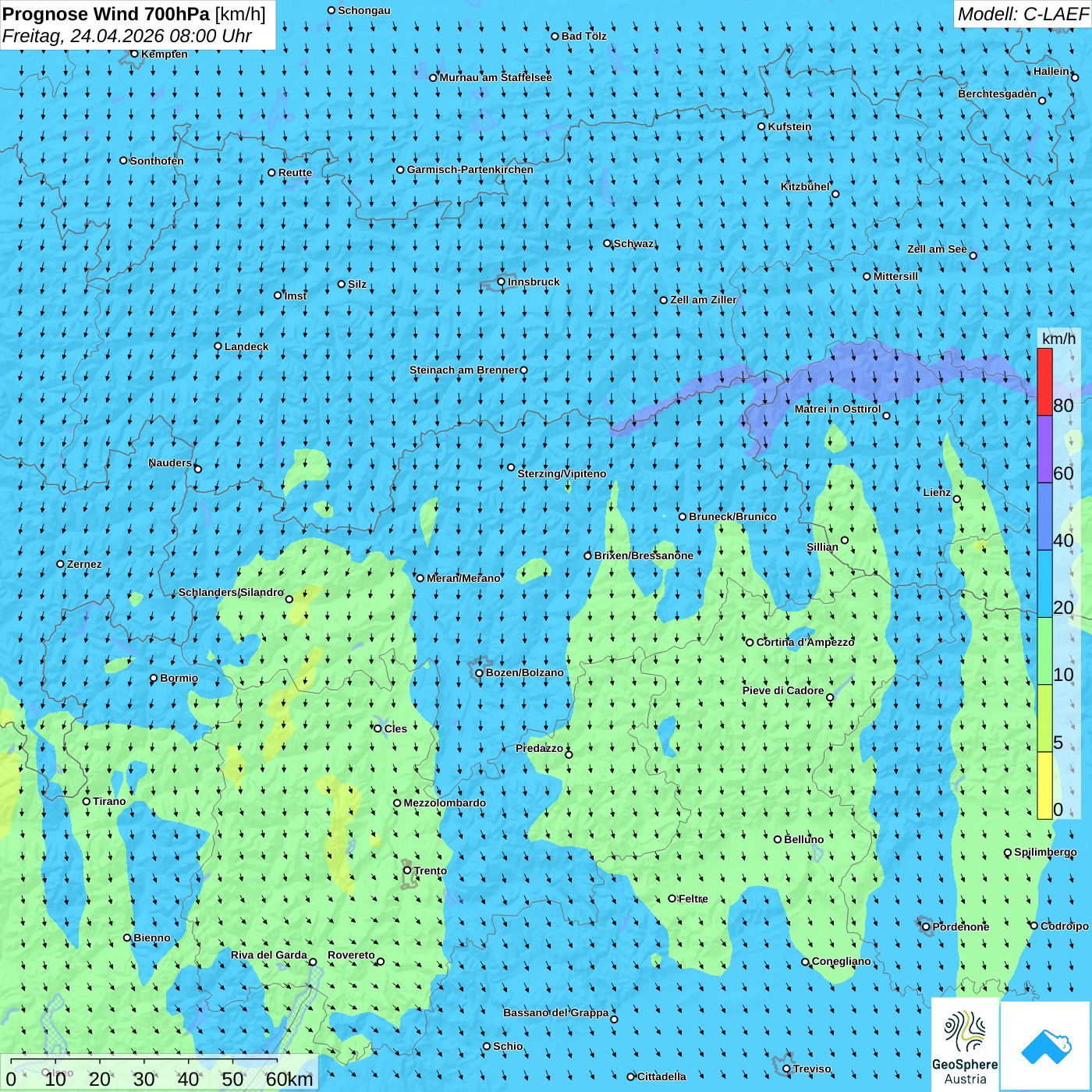The width and height of the screenshot is (1092, 1092).
Task: Select the green 10–20 km/h legend color
Action: pyautogui.click(x=1044, y=651)
